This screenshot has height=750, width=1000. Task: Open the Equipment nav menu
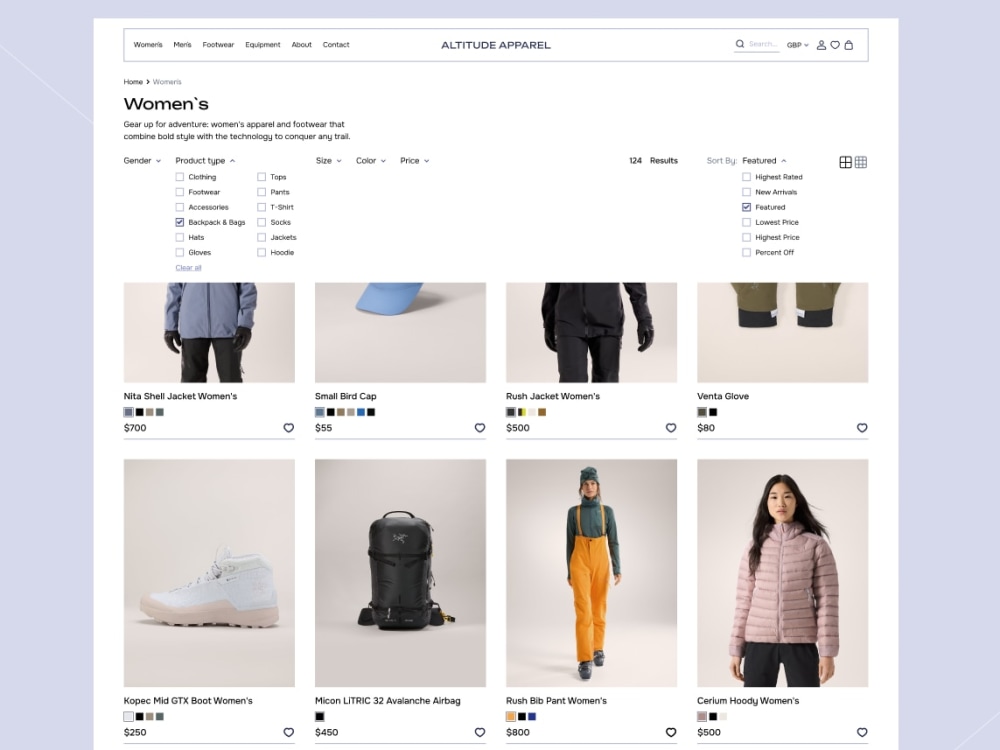tap(263, 45)
